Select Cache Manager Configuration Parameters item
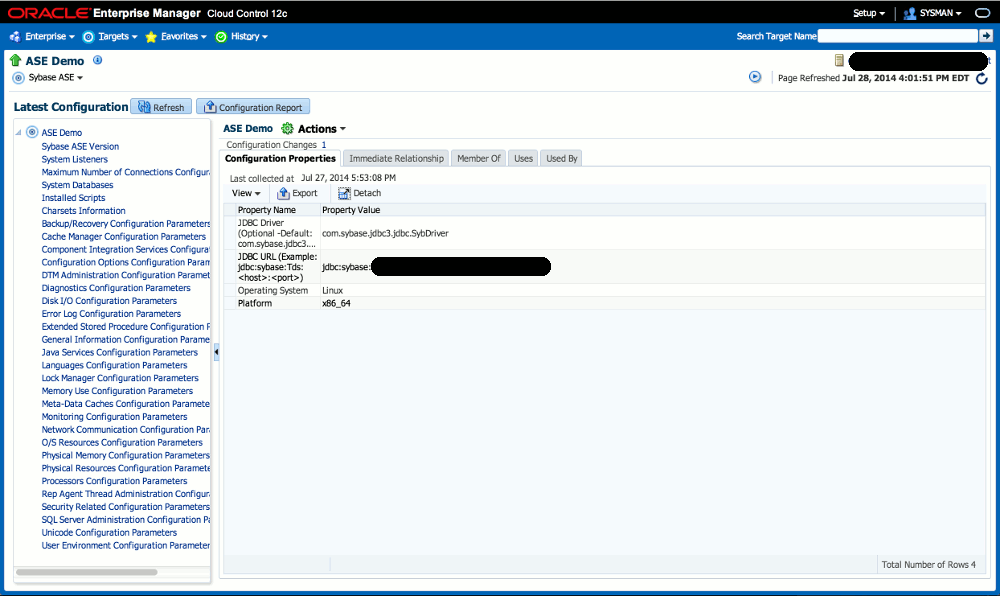 tap(124, 236)
